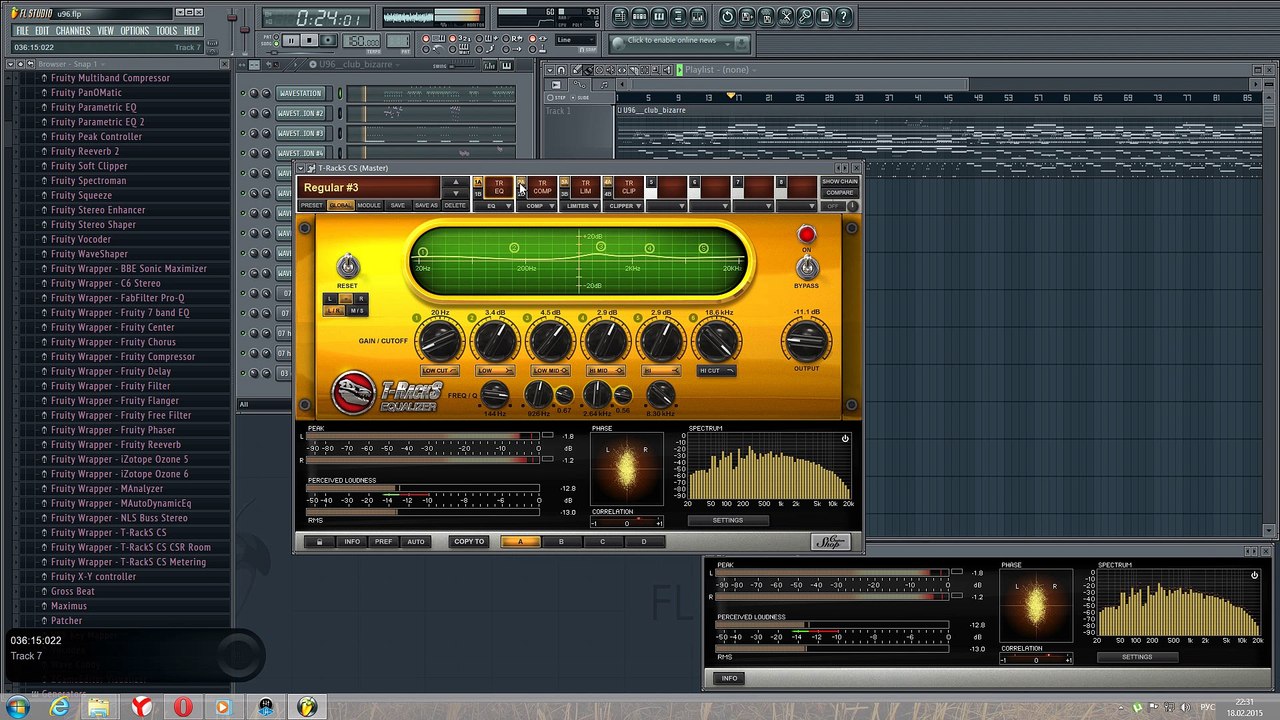Click the playlist magnet snap icon
1280x720 pixels.
pos(561,70)
